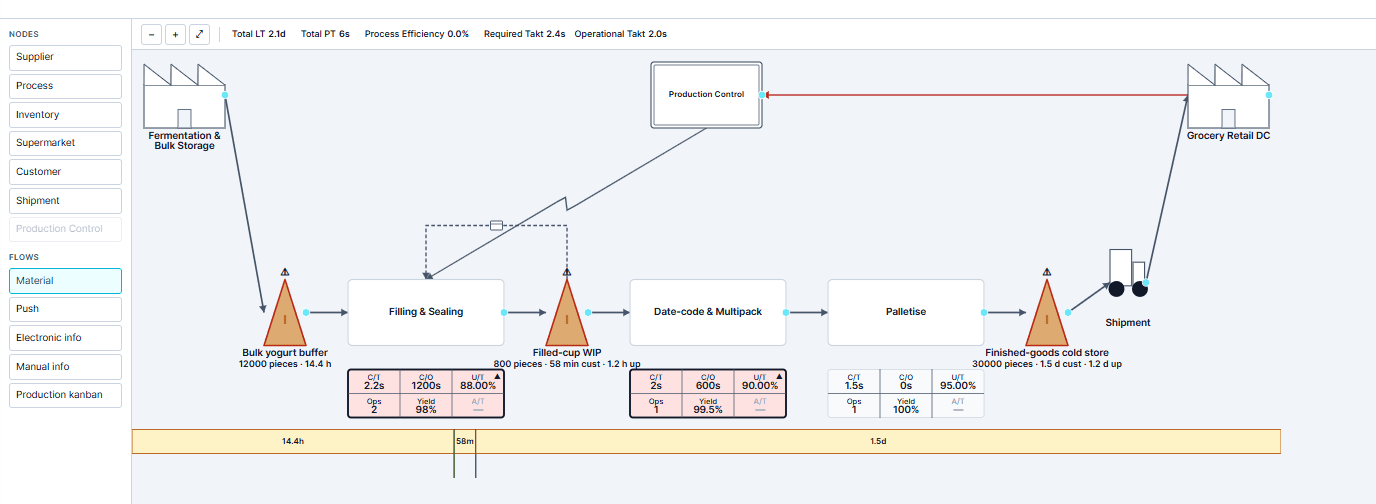This screenshot has width=1376, height=504.
Task: Click the zoom out minus button
Action: tap(151, 34)
